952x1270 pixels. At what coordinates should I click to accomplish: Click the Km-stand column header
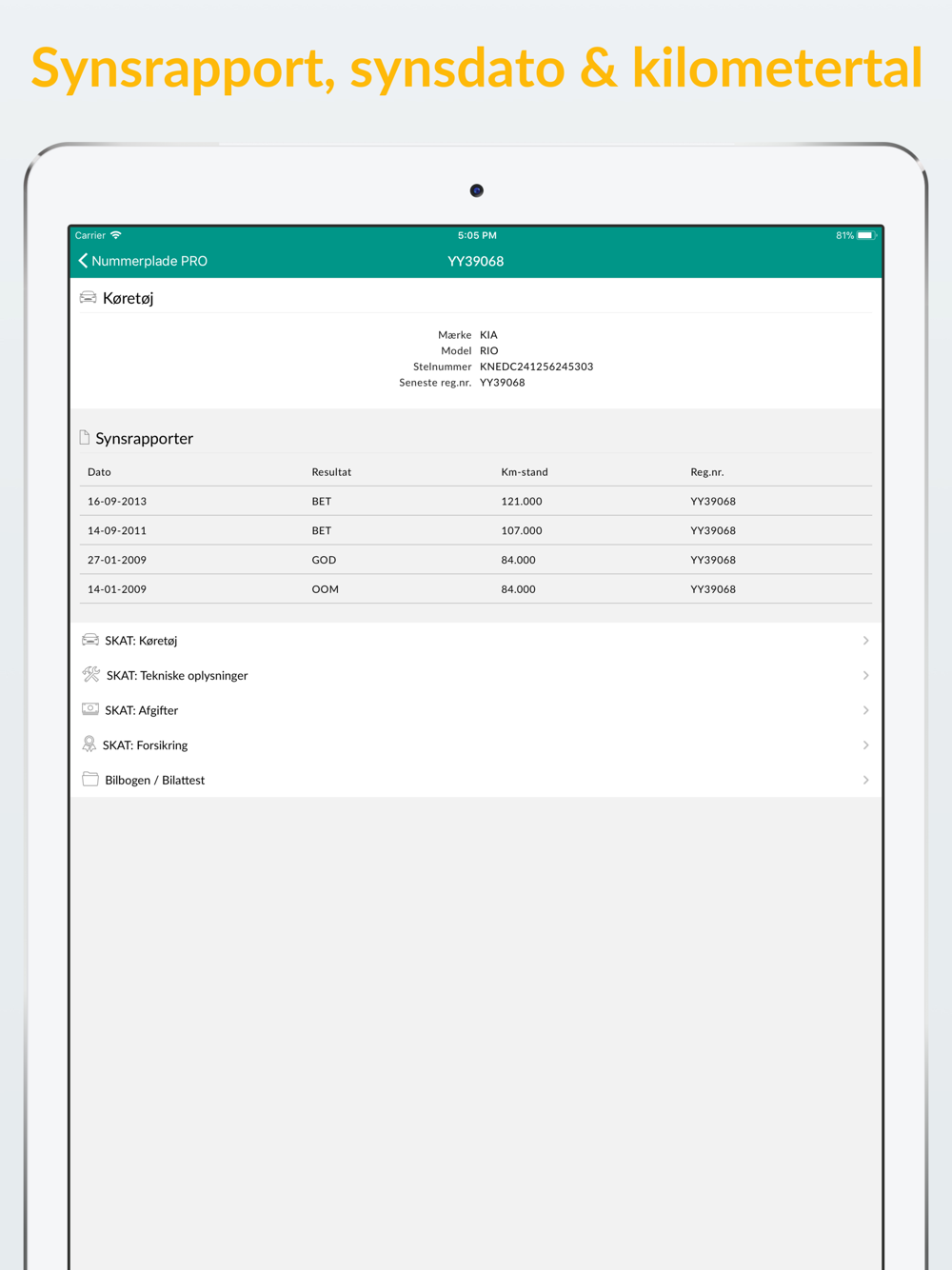[x=525, y=471]
